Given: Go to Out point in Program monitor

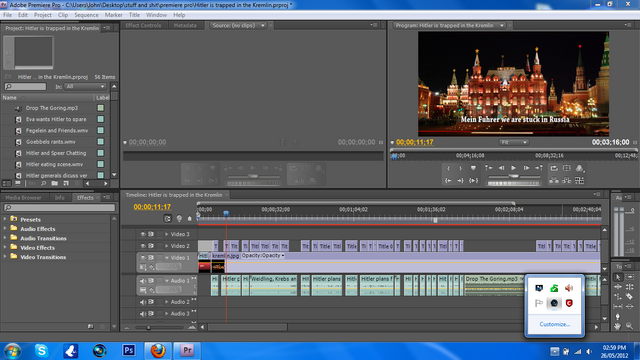Looking at the screenshot, I should click(460, 180).
